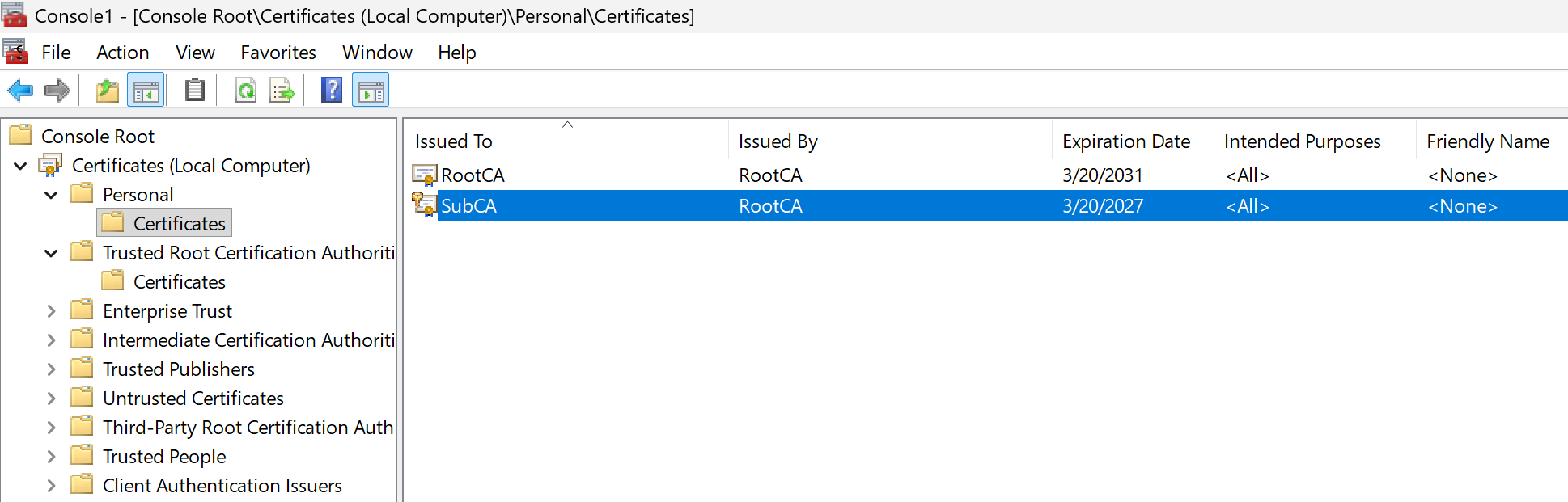
Task: Sort by Expiration Date column header
Action: [x=1125, y=141]
